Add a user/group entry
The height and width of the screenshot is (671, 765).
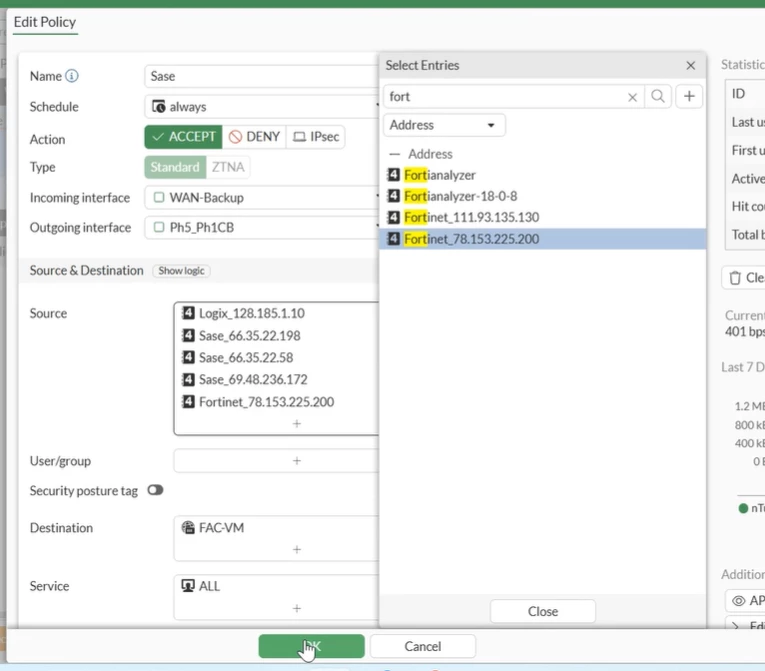point(297,461)
